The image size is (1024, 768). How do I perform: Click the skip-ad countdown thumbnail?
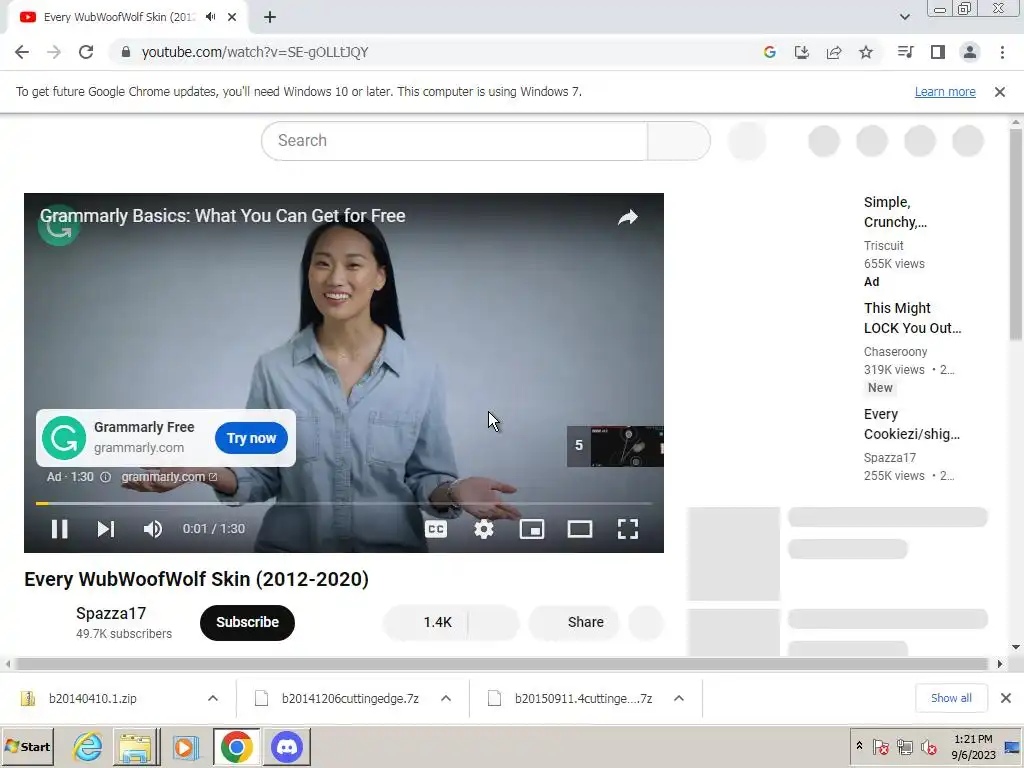click(615, 446)
